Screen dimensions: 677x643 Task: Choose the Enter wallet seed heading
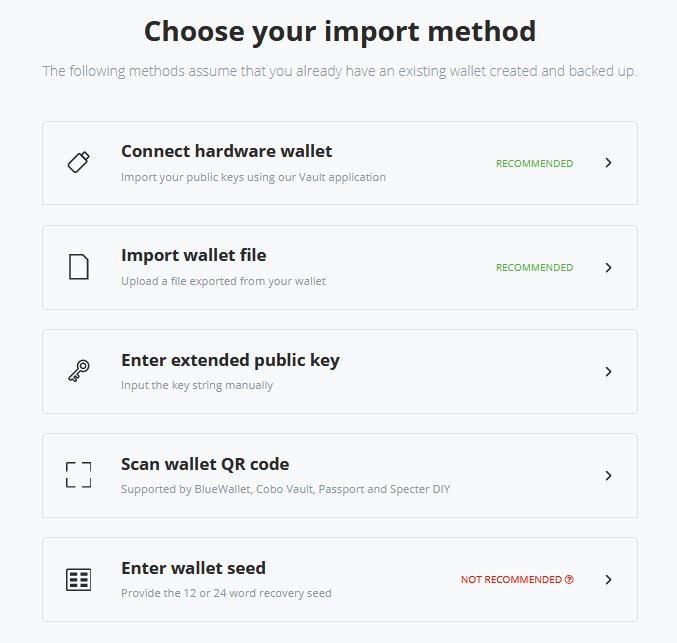coord(193,567)
